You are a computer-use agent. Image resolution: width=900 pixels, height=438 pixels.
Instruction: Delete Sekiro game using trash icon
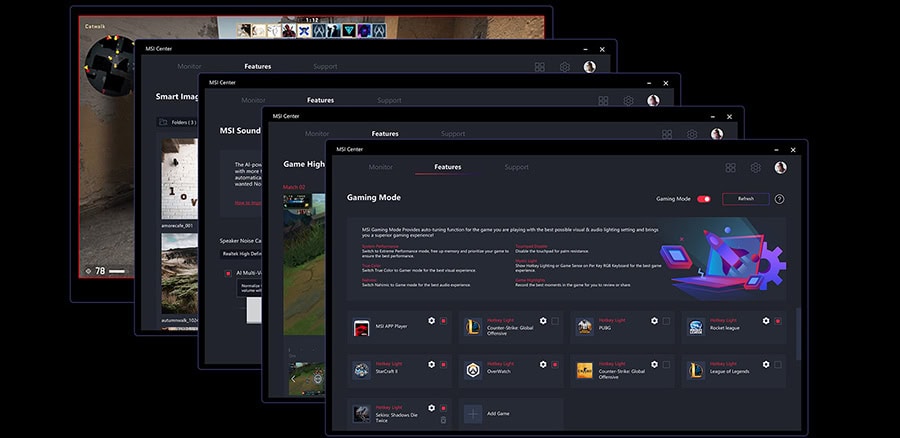coord(443,421)
